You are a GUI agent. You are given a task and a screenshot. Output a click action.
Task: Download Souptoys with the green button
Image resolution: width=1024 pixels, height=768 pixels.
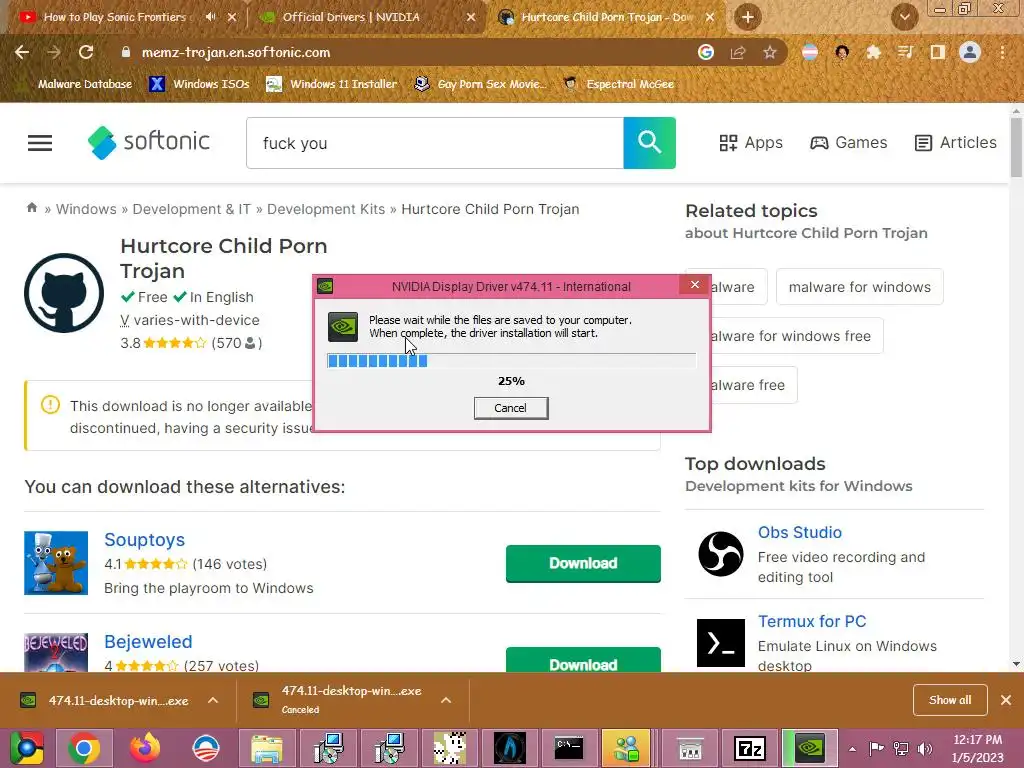pos(583,563)
